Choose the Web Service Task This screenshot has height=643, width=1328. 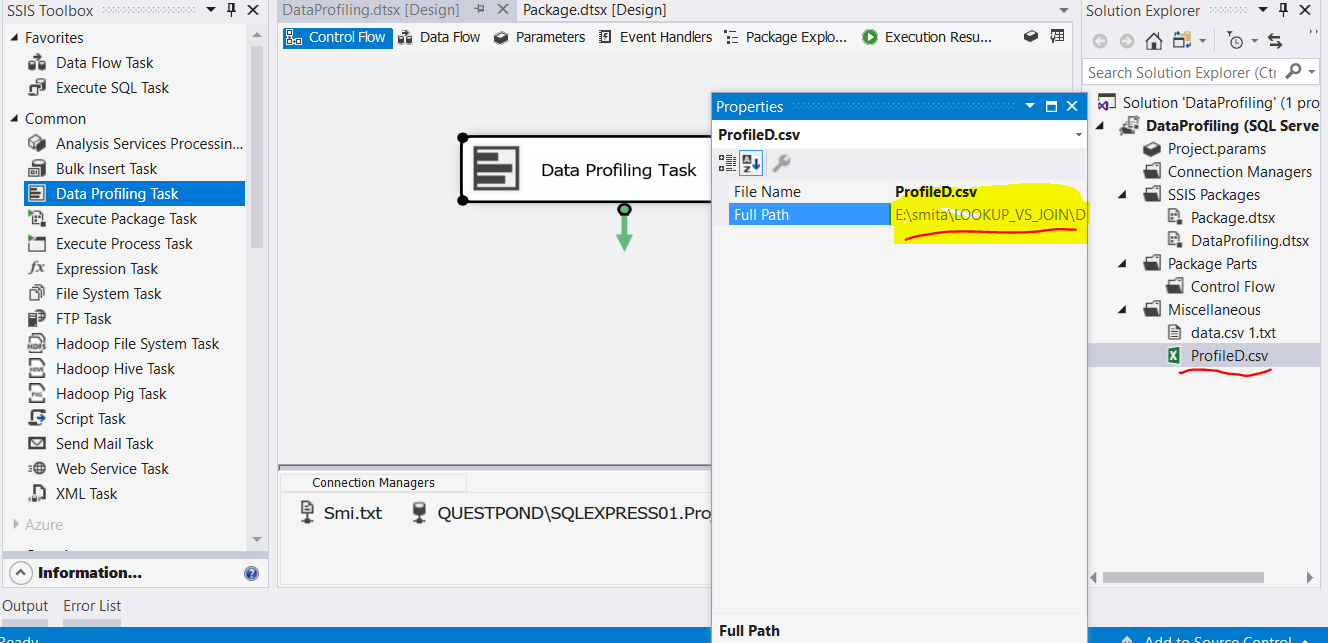pyautogui.click(x=112, y=469)
